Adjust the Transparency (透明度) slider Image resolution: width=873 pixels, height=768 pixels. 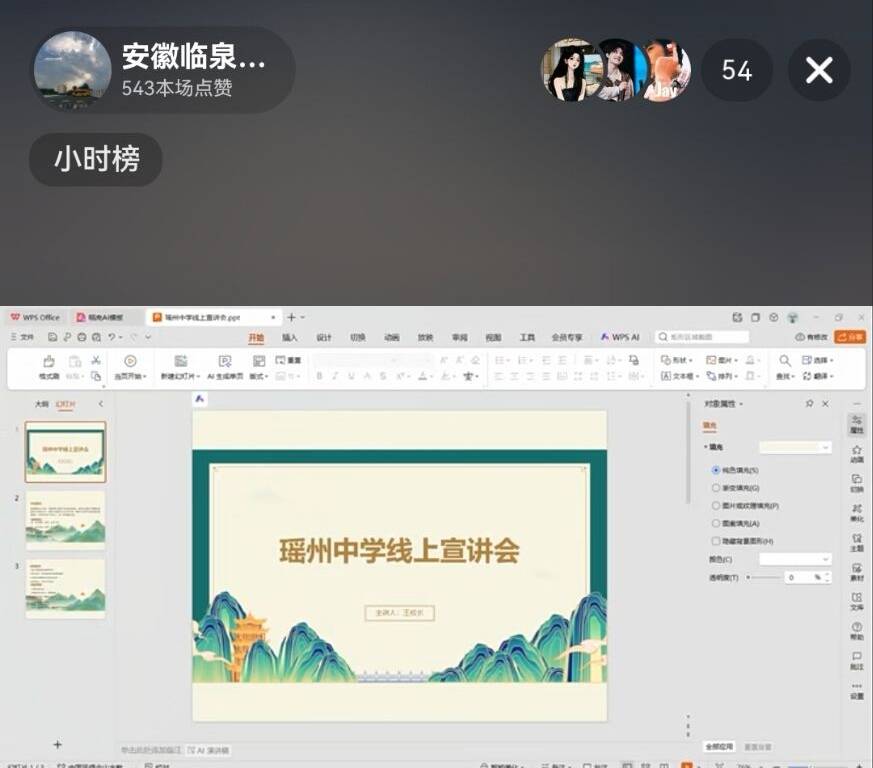coord(763,577)
